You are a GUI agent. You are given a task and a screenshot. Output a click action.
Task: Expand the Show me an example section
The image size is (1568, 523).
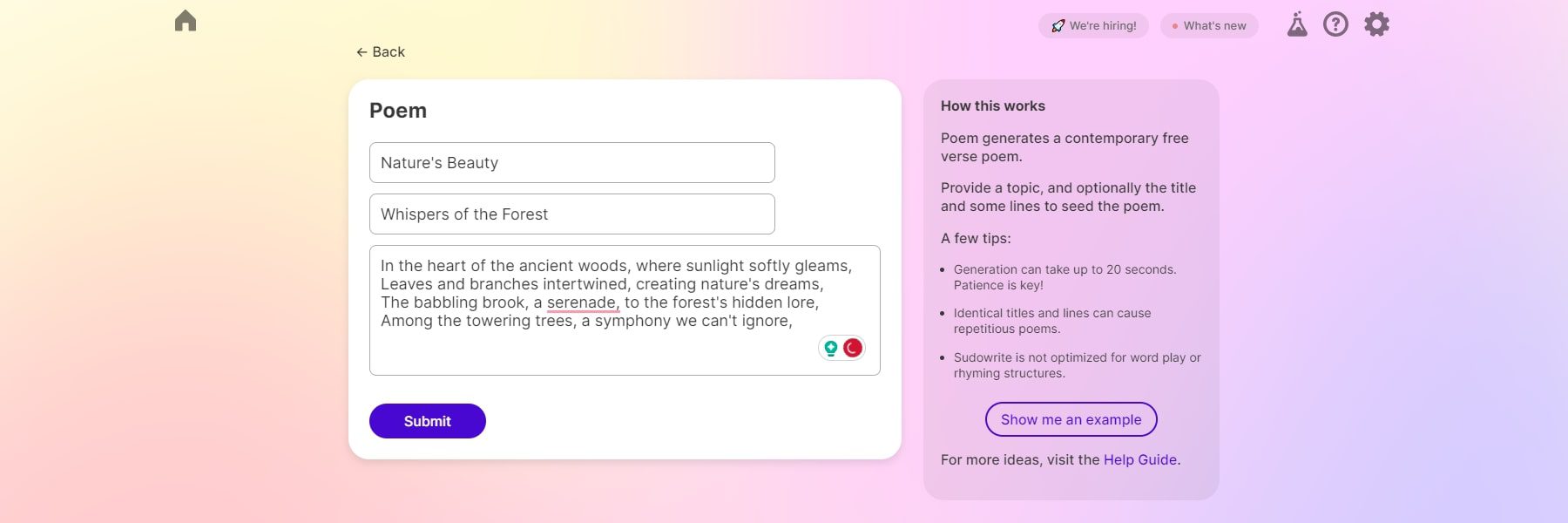pyautogui.click(x=1070, y=419)
